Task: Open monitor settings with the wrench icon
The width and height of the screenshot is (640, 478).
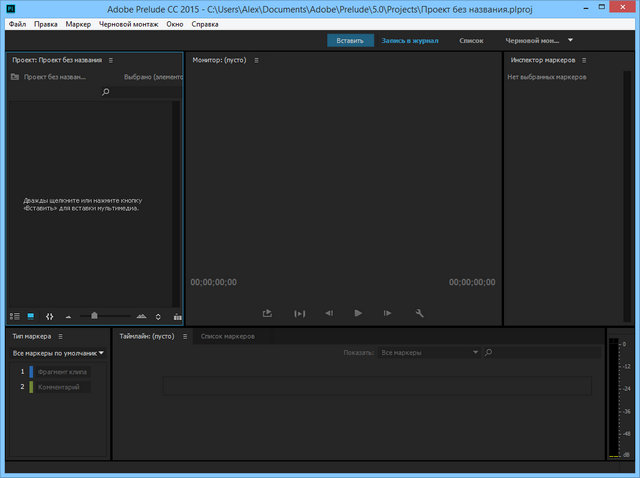Action: click(x=420, y=313)
